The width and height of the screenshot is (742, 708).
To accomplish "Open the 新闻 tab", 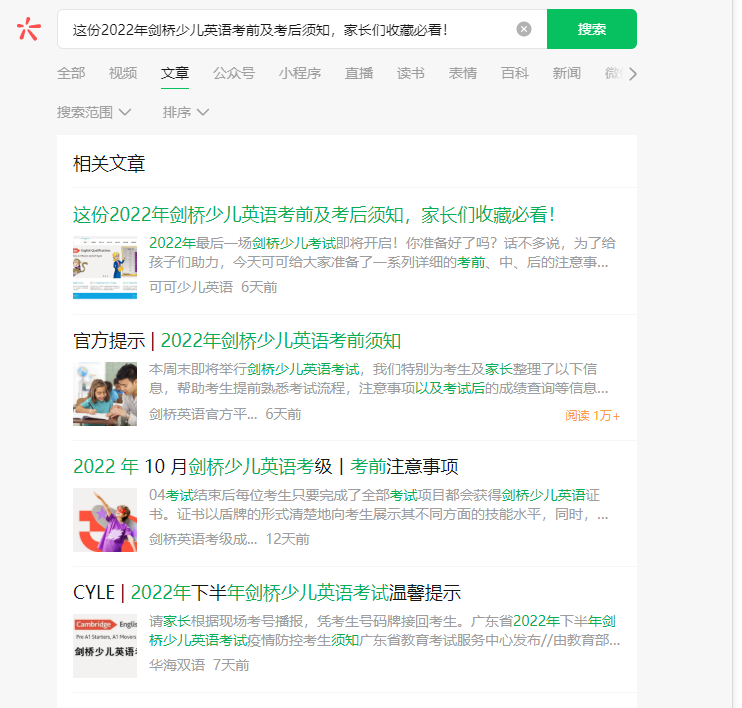I will 566,73.
